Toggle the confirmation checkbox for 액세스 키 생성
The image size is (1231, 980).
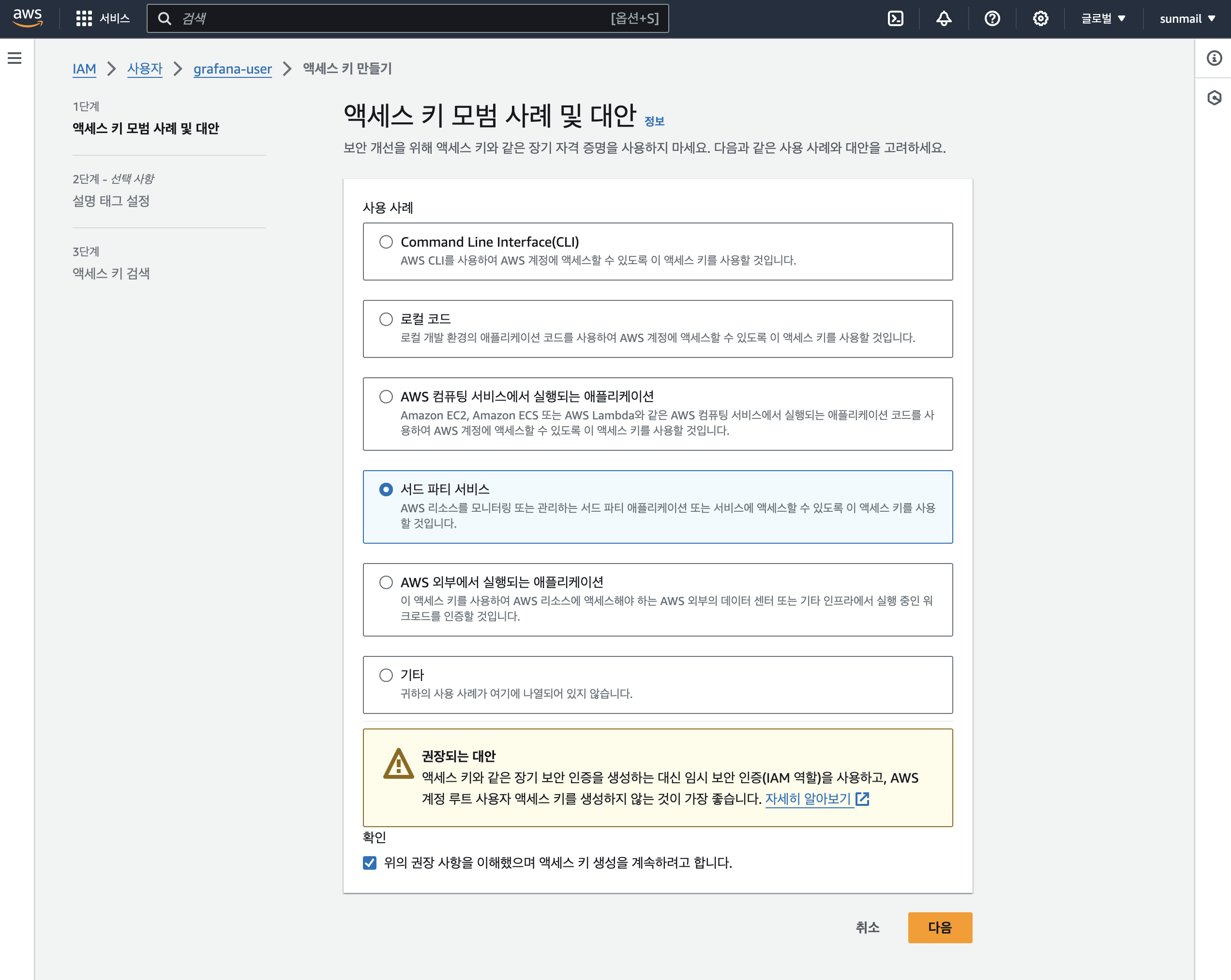[369, 862]
